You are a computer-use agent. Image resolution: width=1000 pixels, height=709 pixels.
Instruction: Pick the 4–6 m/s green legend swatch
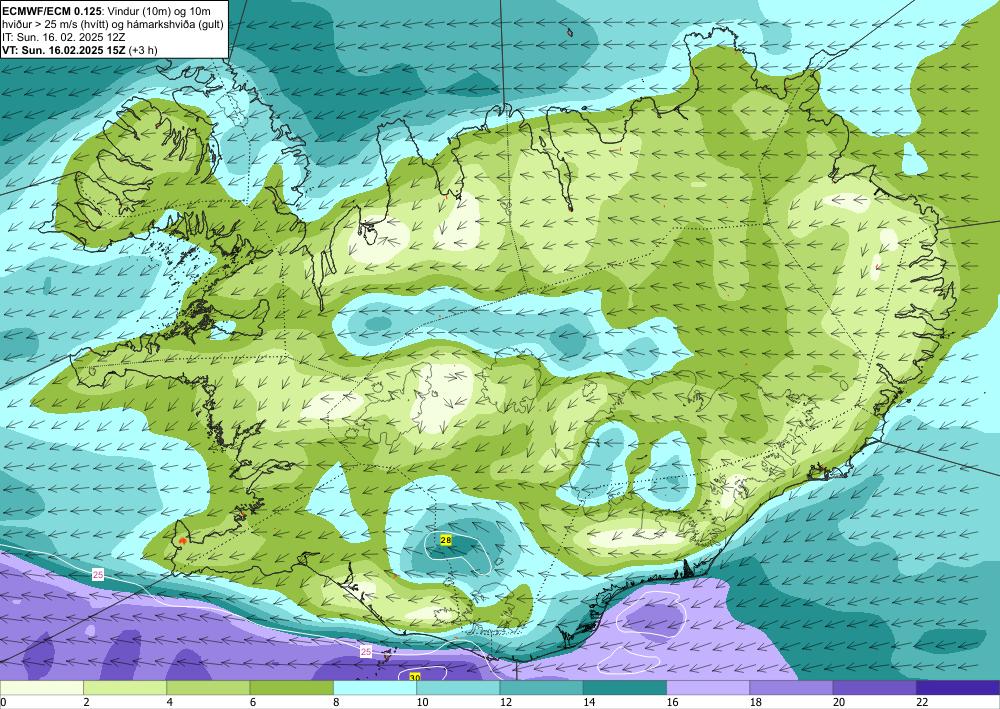coord(209,688)
